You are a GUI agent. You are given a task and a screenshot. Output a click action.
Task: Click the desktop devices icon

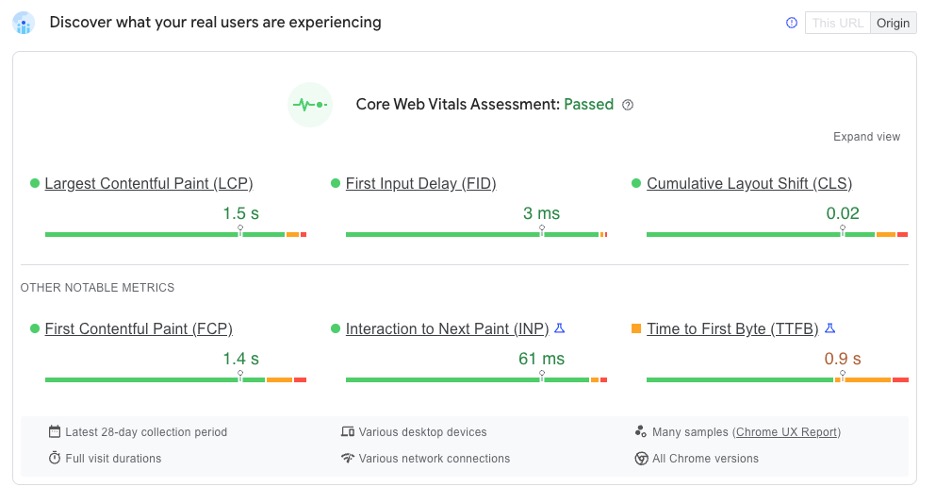[347, 432]
